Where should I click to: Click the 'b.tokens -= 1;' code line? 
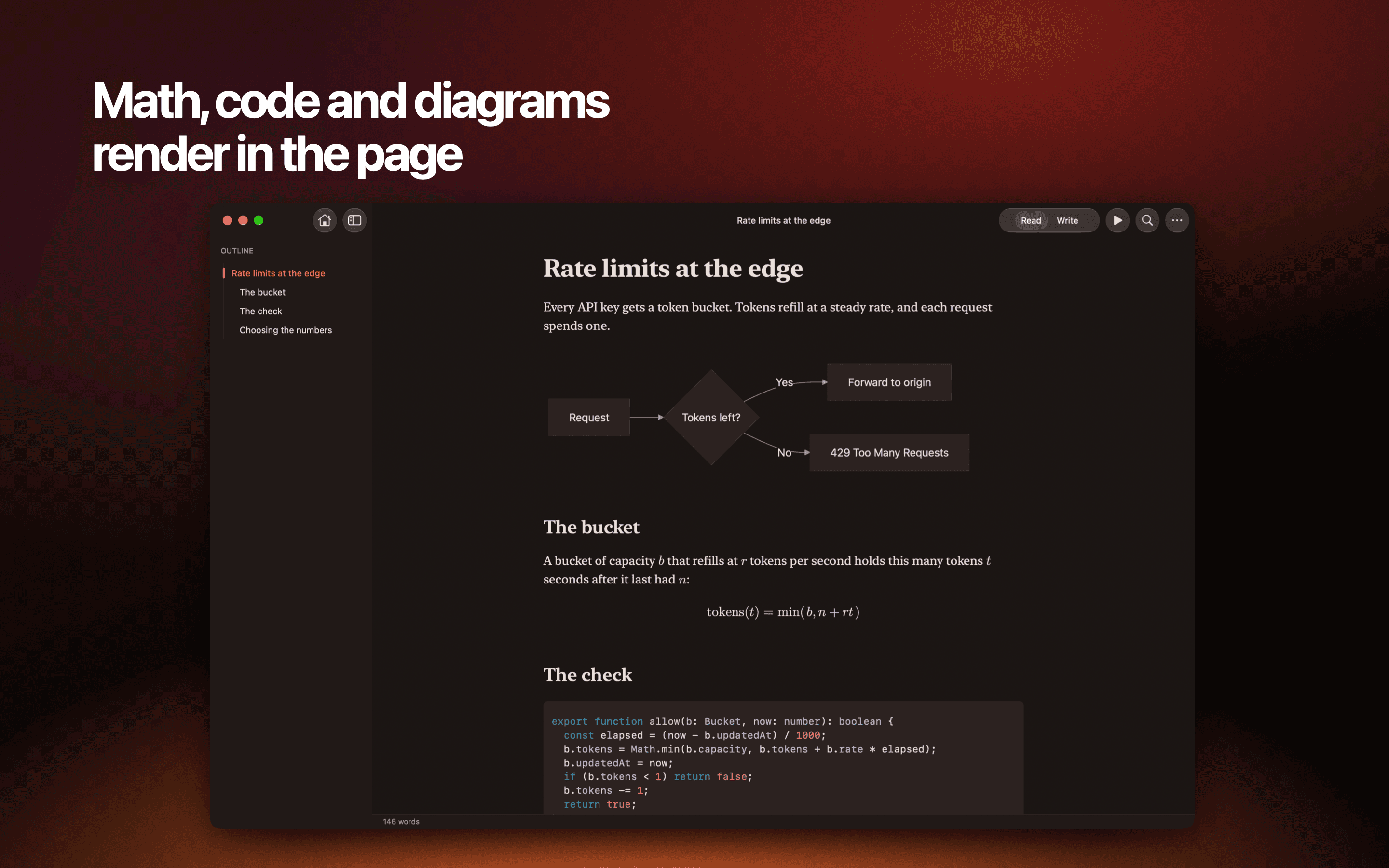tap(606, 790)
